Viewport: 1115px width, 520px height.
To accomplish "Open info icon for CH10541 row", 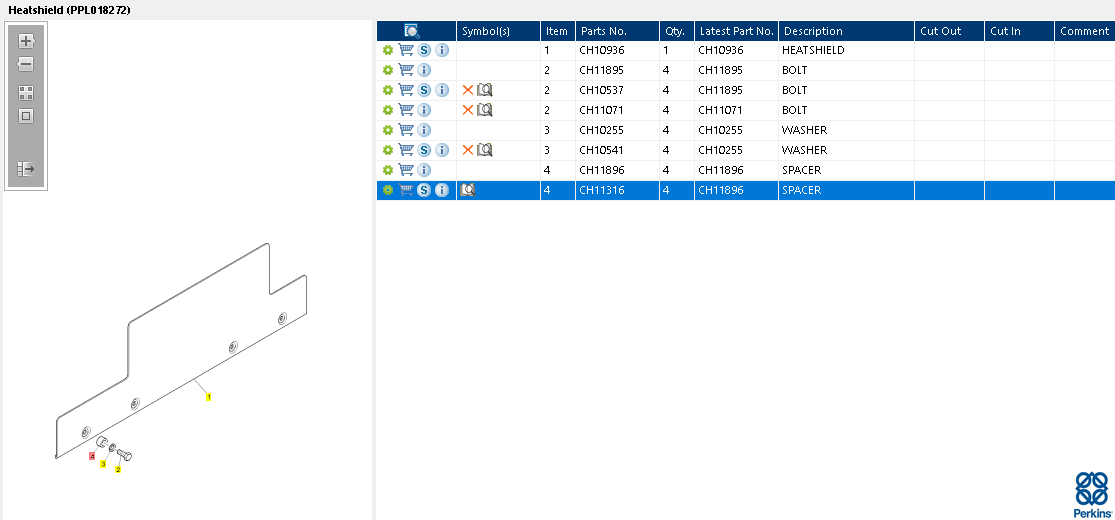I will pos(442,149).
